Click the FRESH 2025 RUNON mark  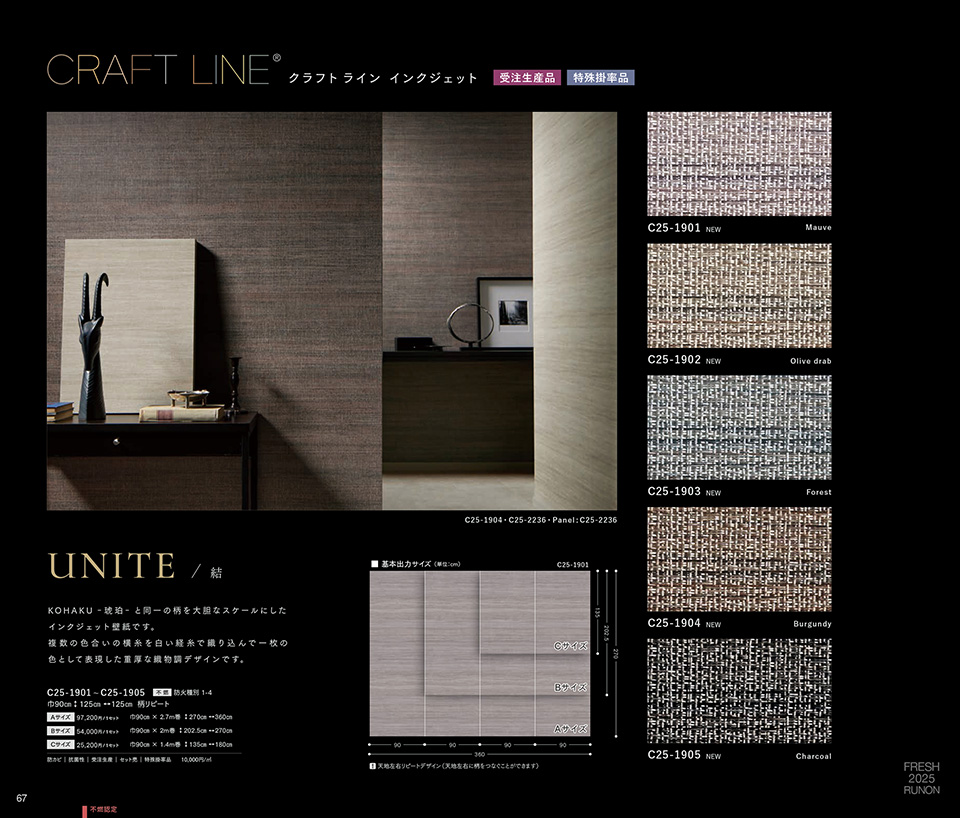[x=921, y=778]
